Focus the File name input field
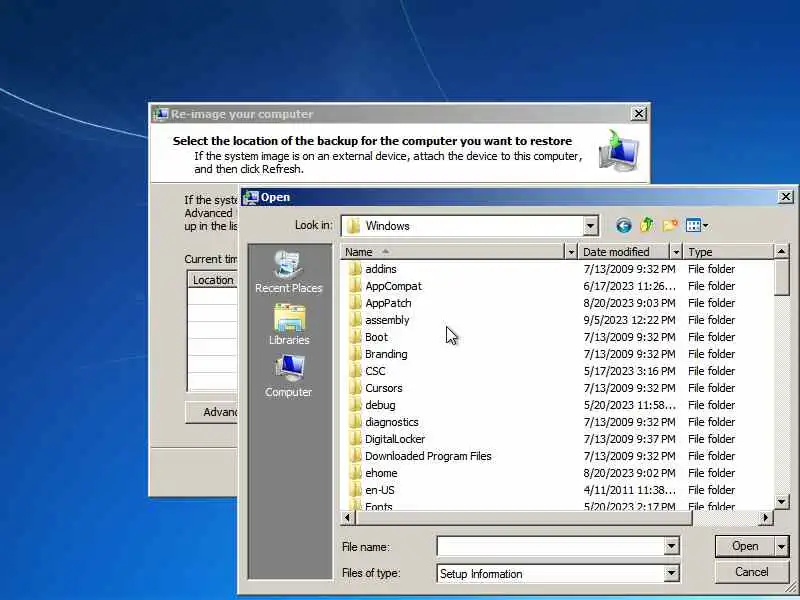Screen dimensions: 800x600 coord(551,546)
